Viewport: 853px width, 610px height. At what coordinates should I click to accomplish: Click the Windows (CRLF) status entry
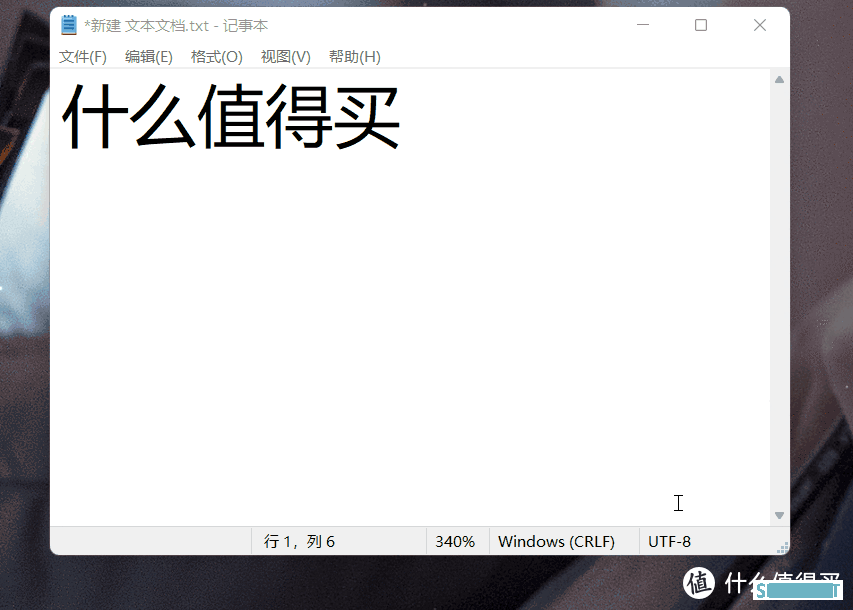pyautogui.click(x=556, y=541)
